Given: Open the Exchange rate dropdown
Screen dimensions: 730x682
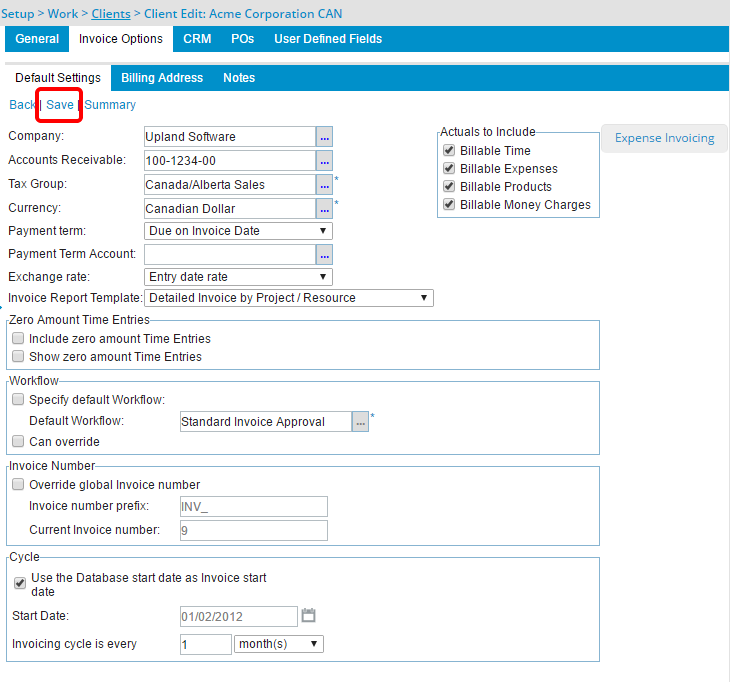Looking at the screenshot, I should coord(238,277).
